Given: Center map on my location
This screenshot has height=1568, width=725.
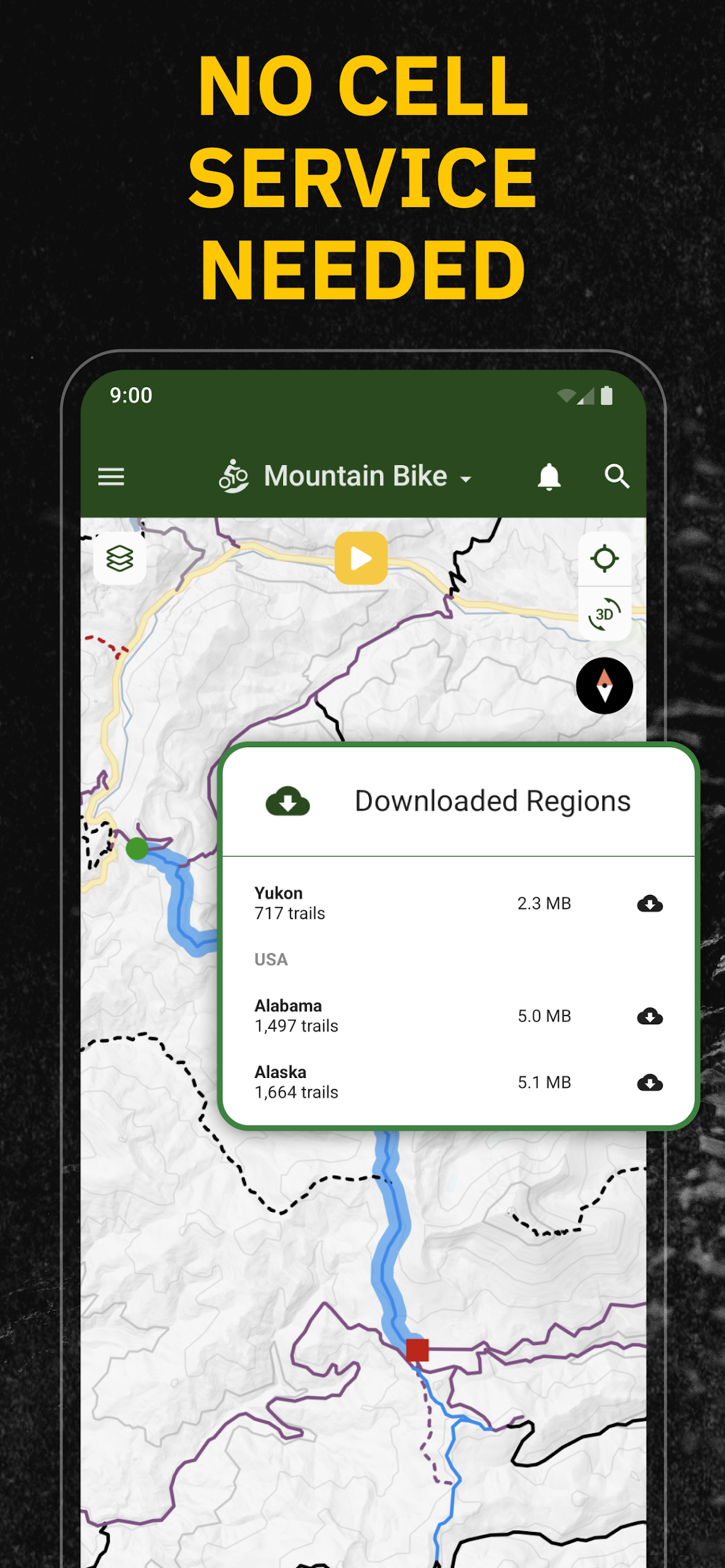Looking at the screenshot, I should coord(604,559).
